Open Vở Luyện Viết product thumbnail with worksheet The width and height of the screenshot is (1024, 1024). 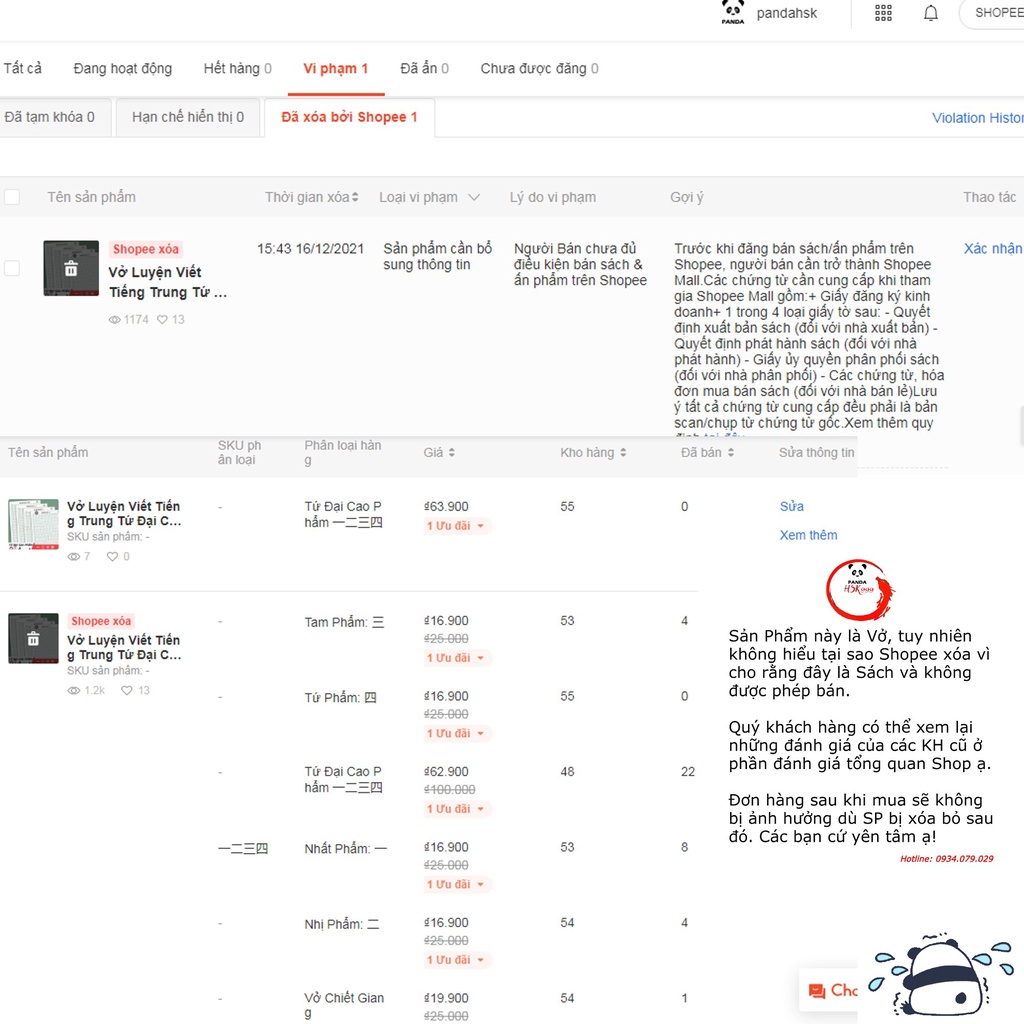point(33,524)
